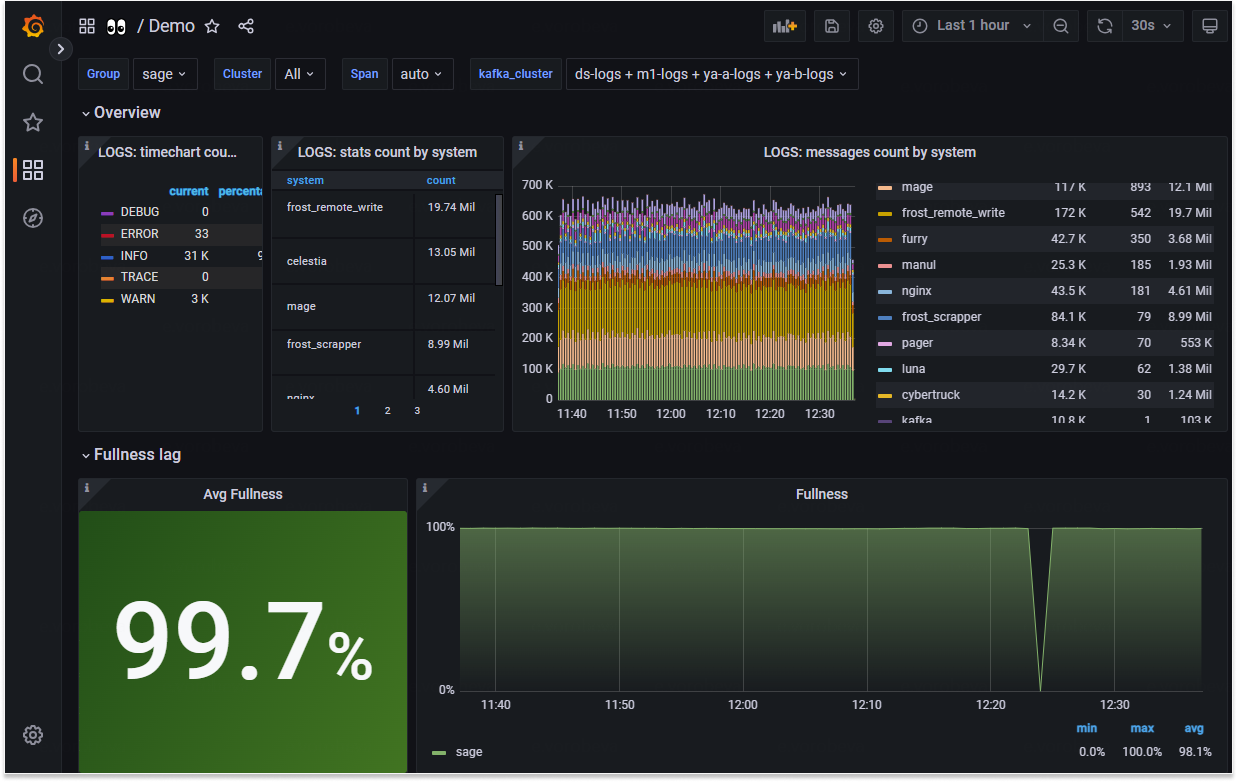1237x782 pixels.
Task: Click the stats table vertical scrollbar
Action: 499,240
